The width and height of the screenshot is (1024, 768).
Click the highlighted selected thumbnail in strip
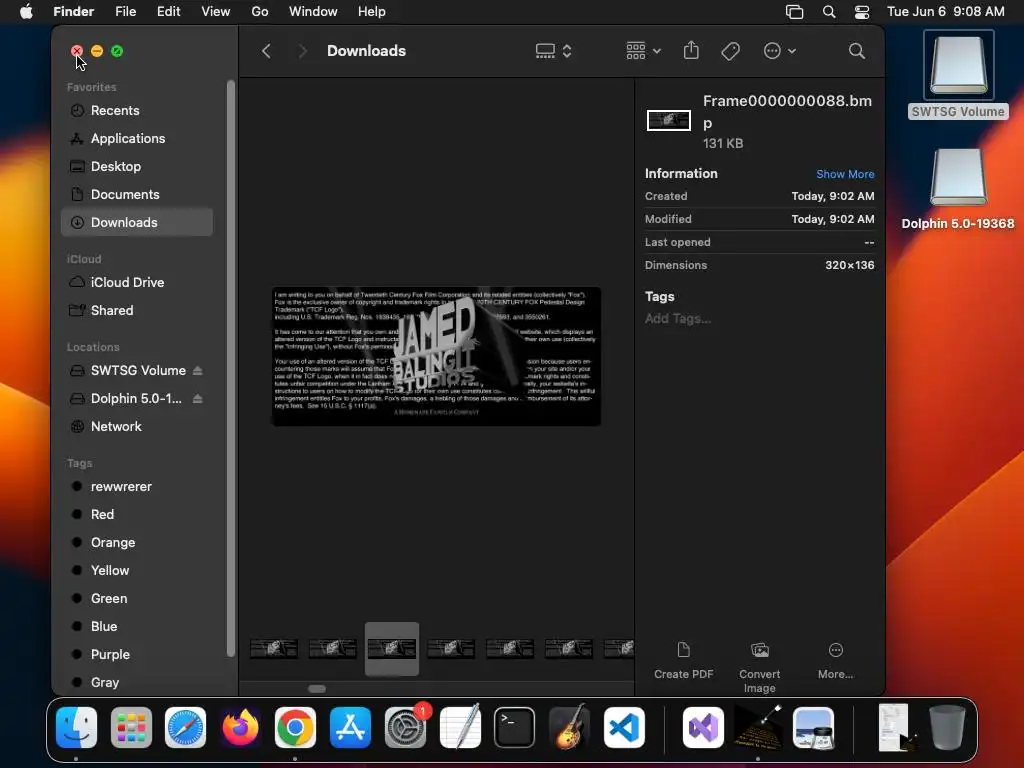392,648
